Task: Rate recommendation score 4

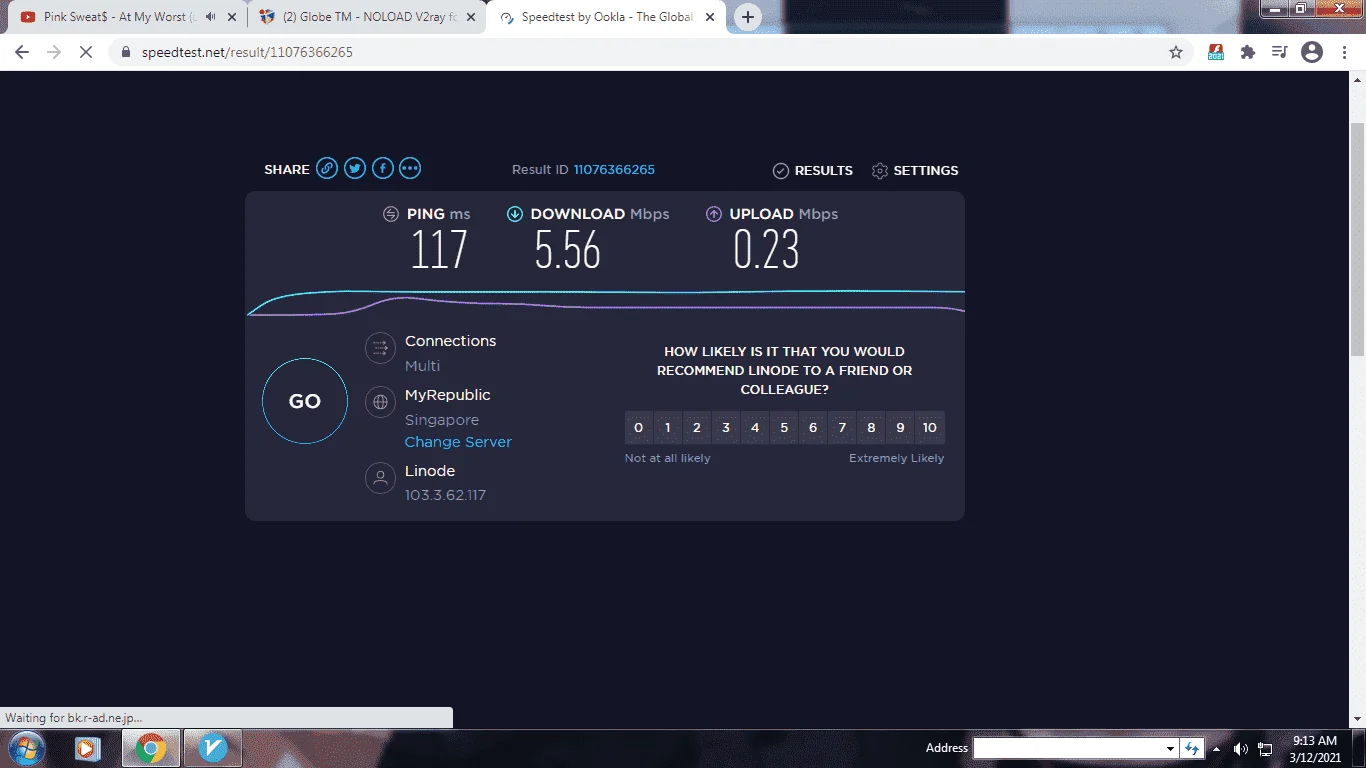Action: (755, 428)
